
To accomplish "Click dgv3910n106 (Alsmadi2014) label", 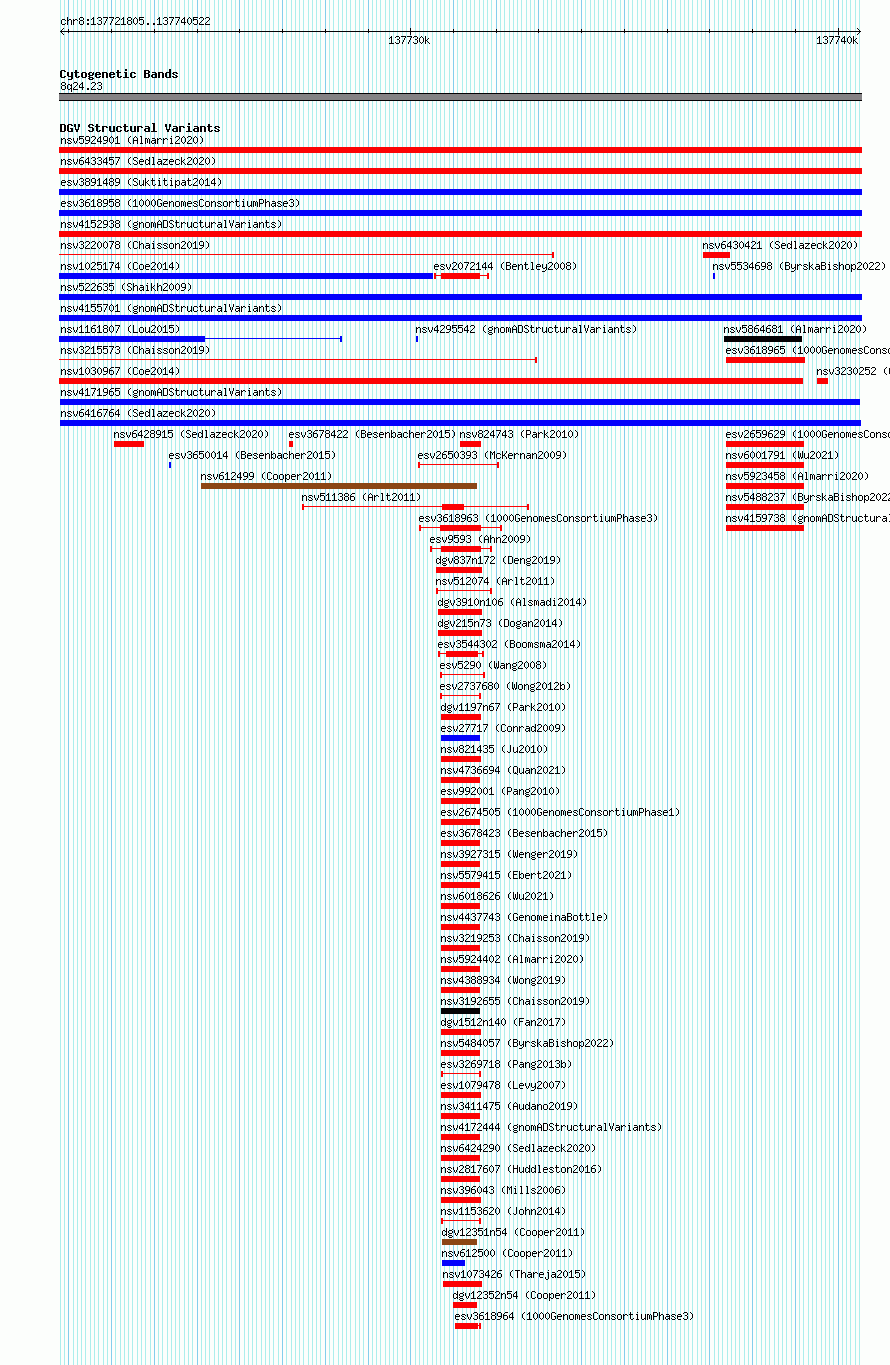I will (512, 602).
